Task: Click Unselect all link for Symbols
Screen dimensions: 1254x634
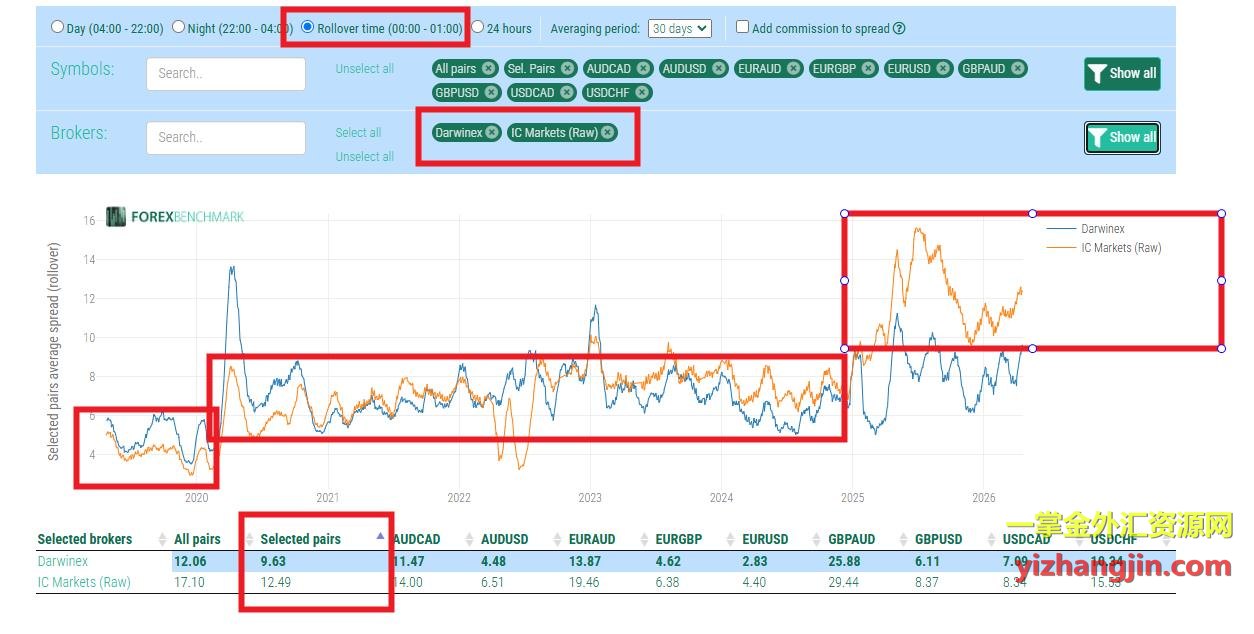Action: [x=364, y=69]
